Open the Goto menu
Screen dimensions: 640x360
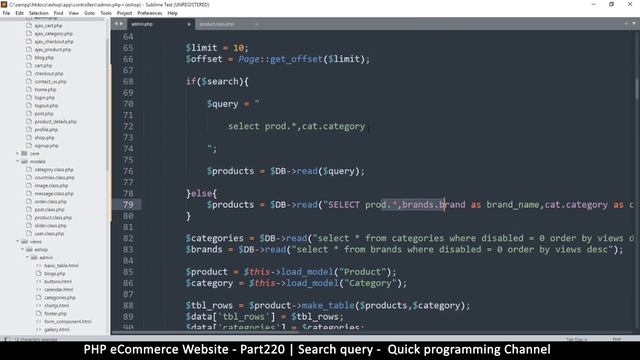89,13
